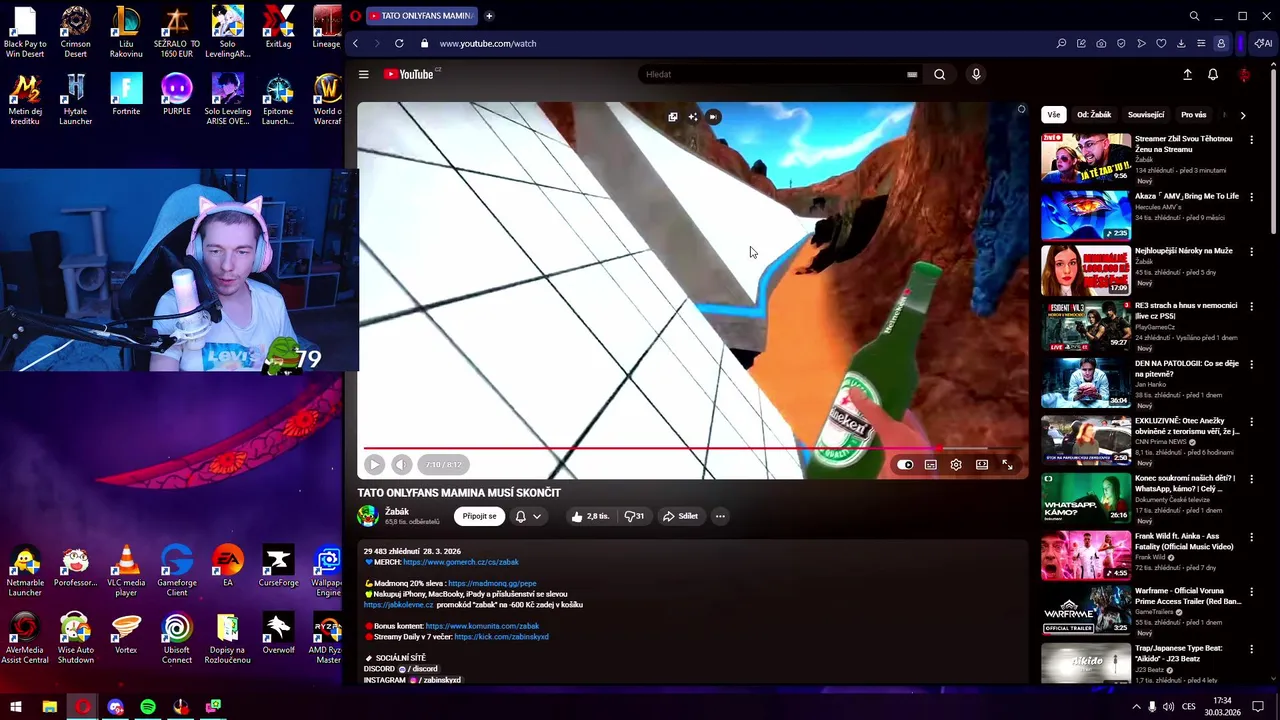Show hidden system tray icons chevron
This screenshot has width=1280, height=720.
[1136, 707]
